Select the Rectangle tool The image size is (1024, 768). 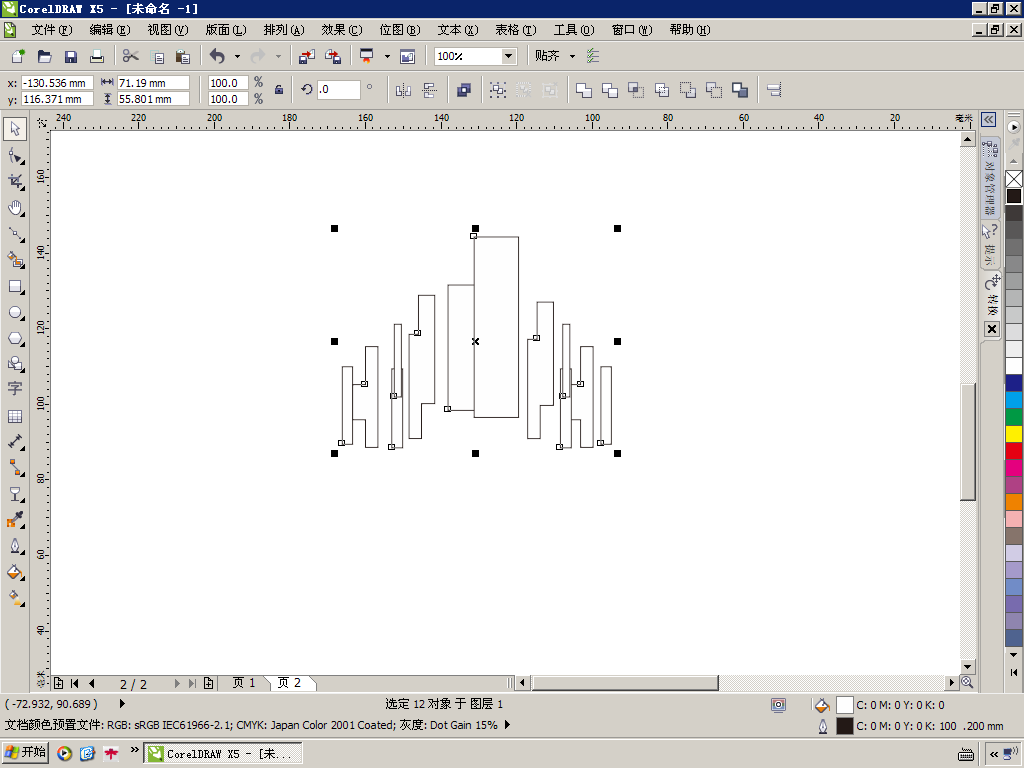point(15,286)
